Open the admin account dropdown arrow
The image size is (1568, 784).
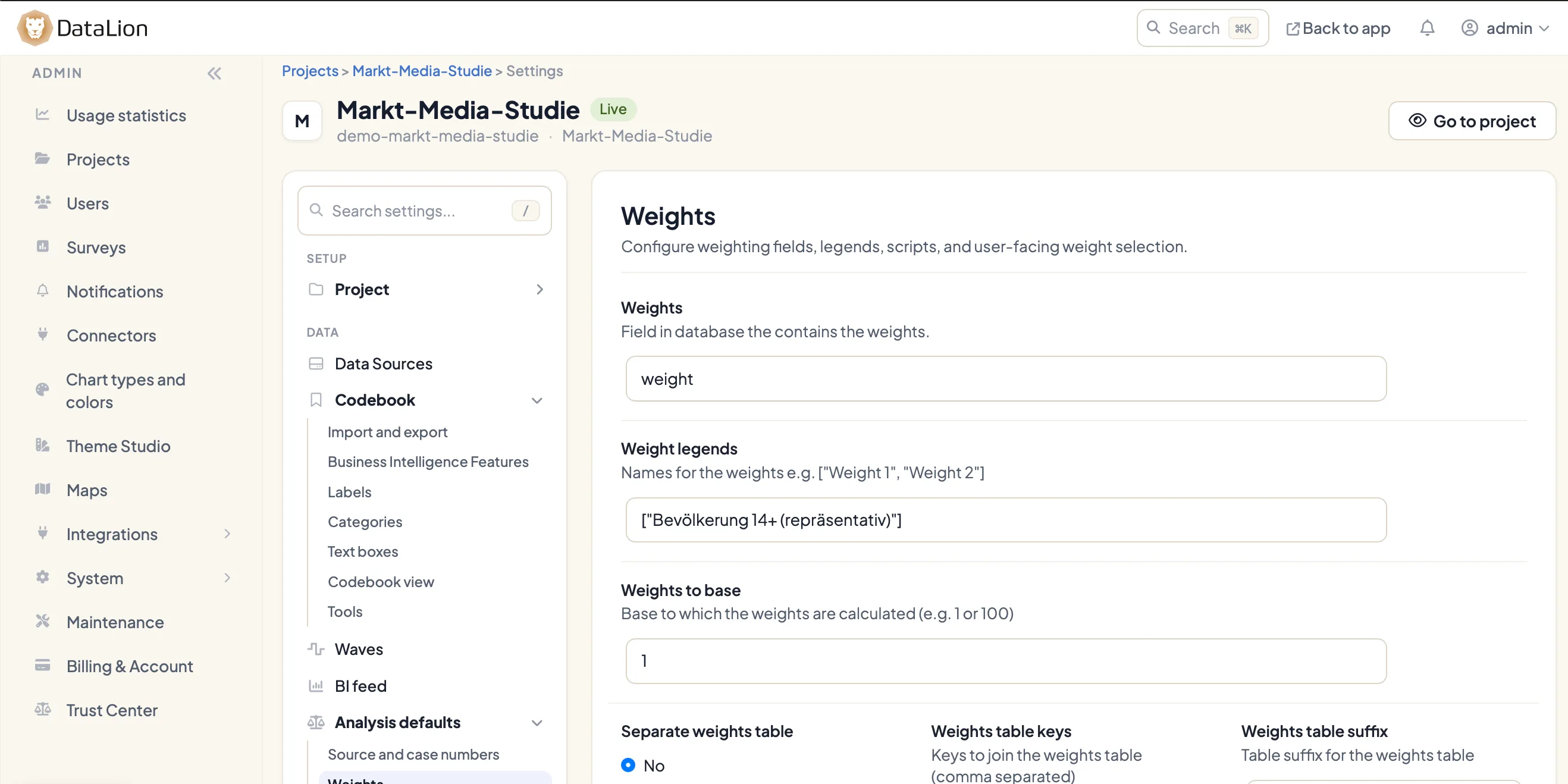tap(1544, 29)
